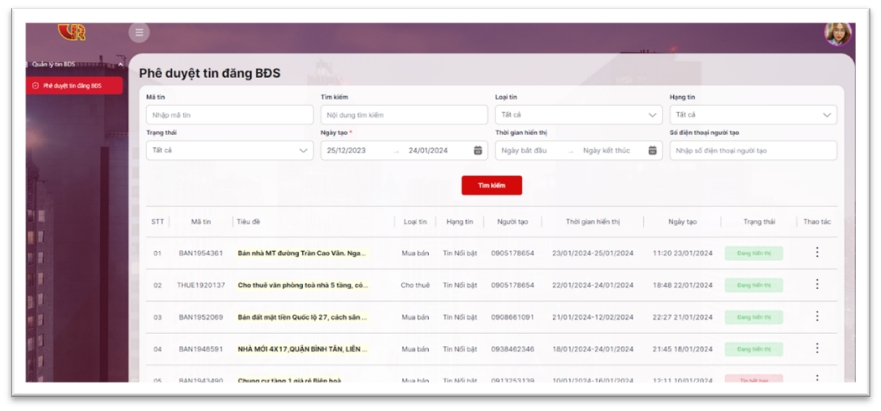Viewport: 881px width, 411px height.
Task: Expand the Hạng tin dropdown
Action: 752,115
